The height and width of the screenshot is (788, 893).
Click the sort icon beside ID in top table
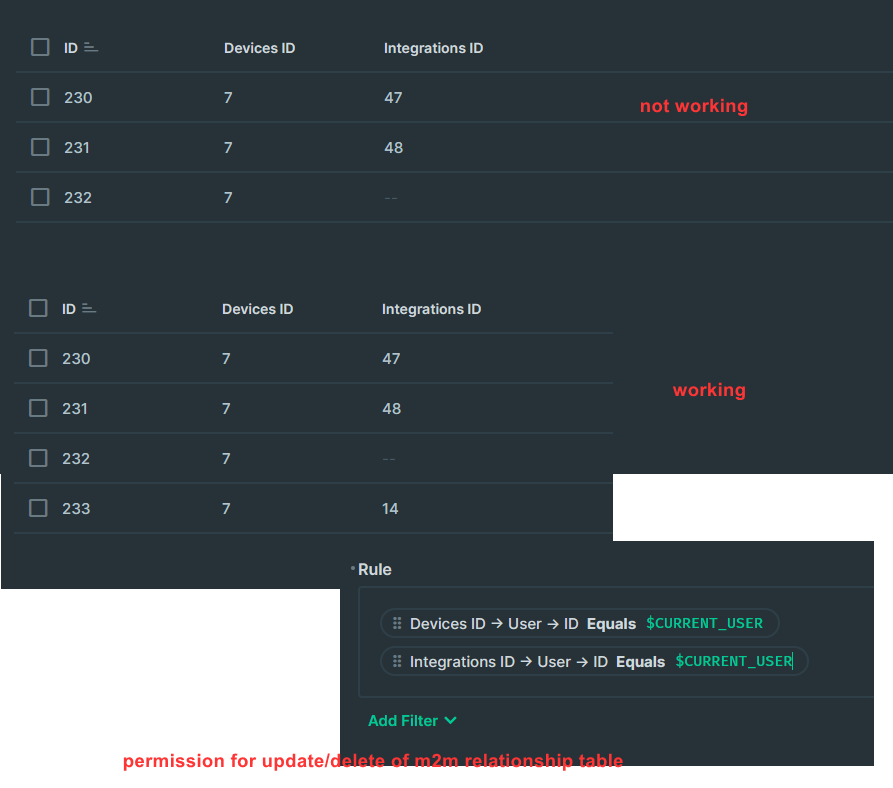click(91, 48)
